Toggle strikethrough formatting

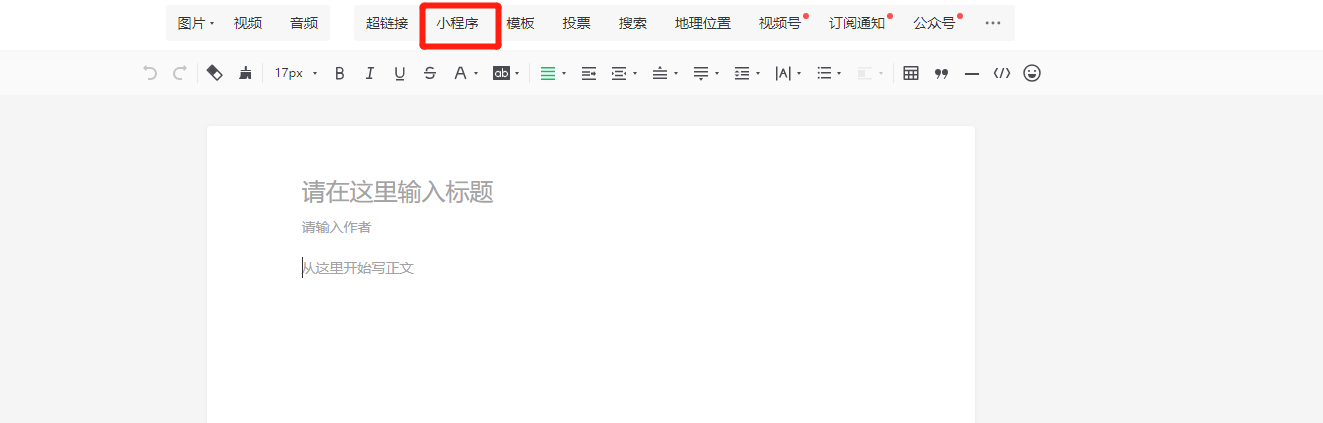[430, 73]
